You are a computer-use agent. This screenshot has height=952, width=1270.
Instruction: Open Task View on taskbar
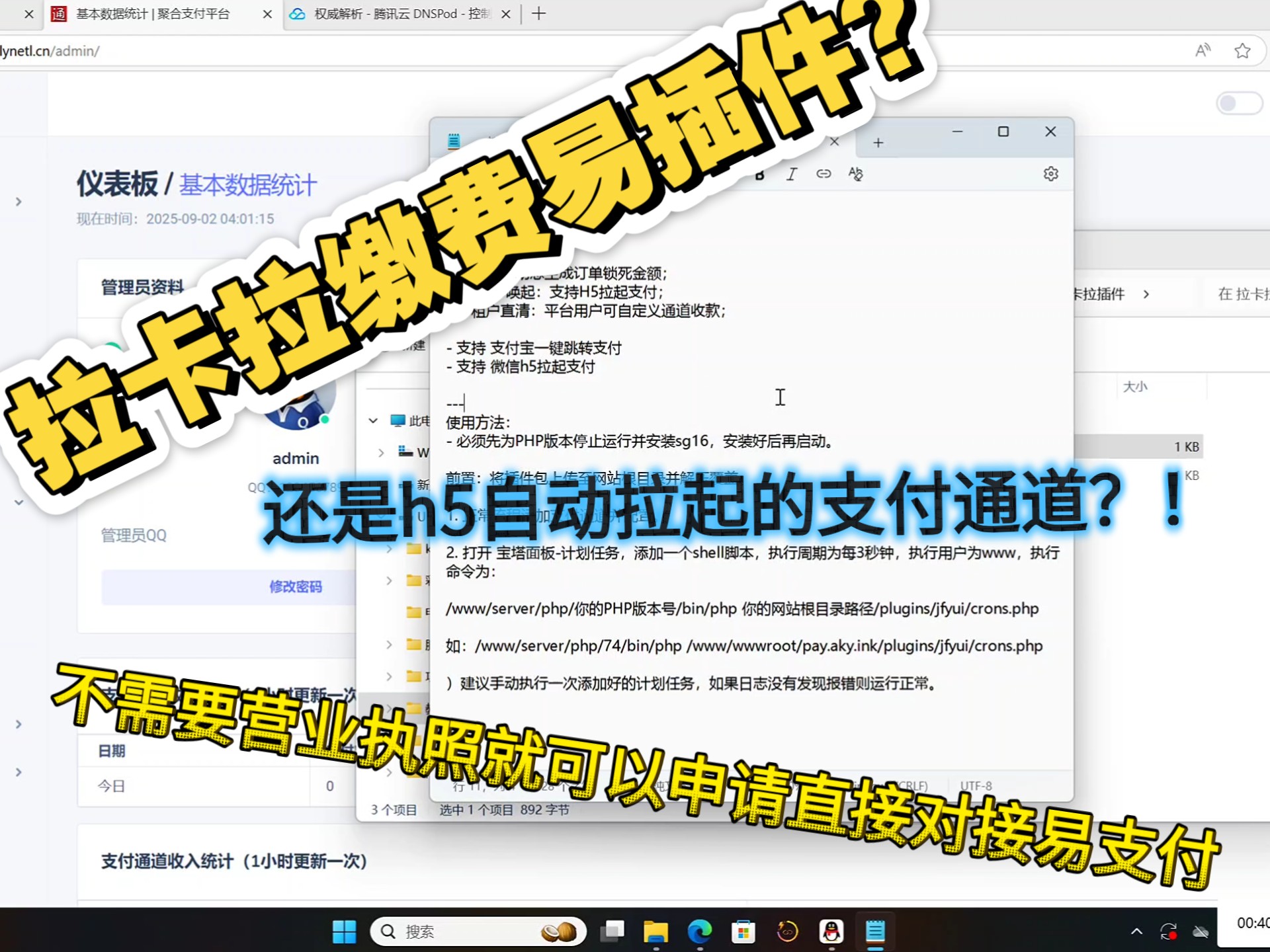(612, 932)
